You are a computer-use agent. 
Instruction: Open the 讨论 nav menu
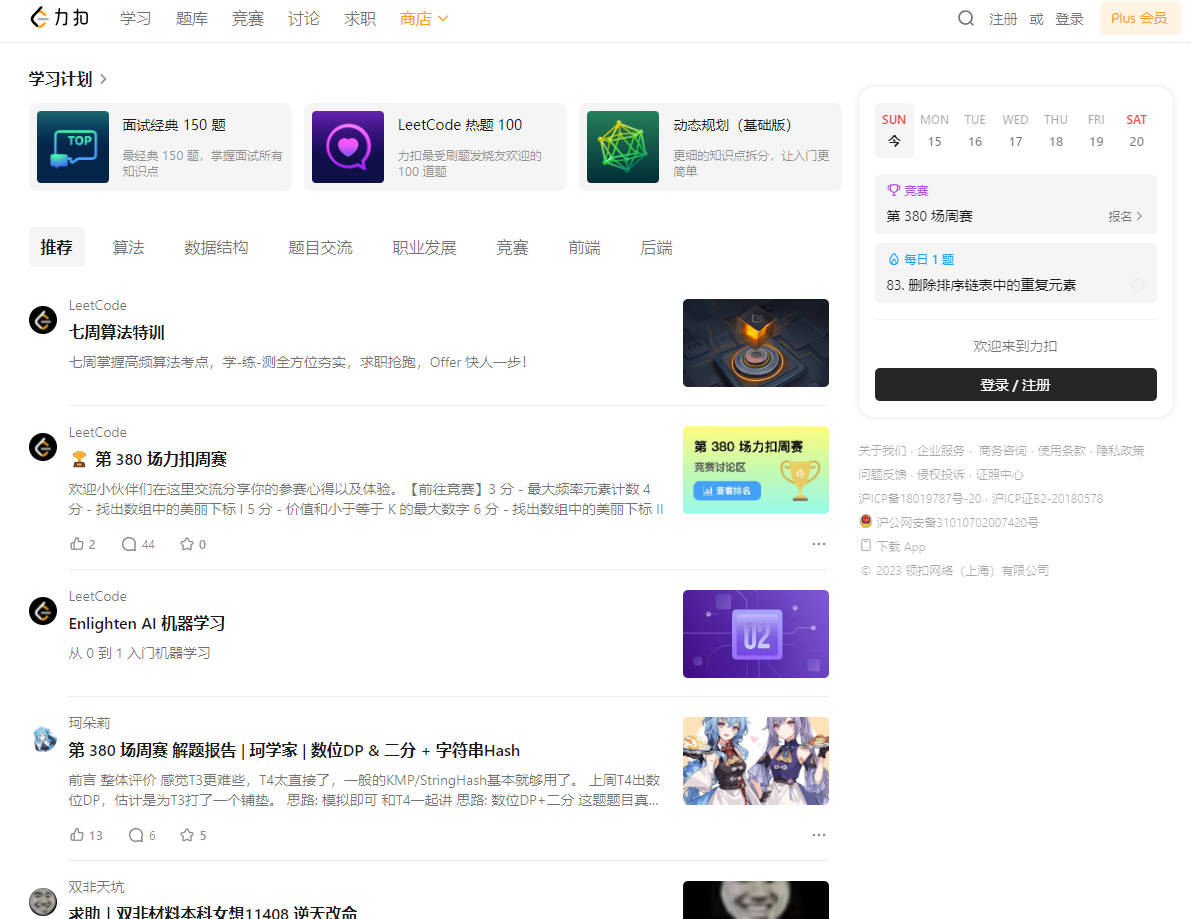pos(304,18)
